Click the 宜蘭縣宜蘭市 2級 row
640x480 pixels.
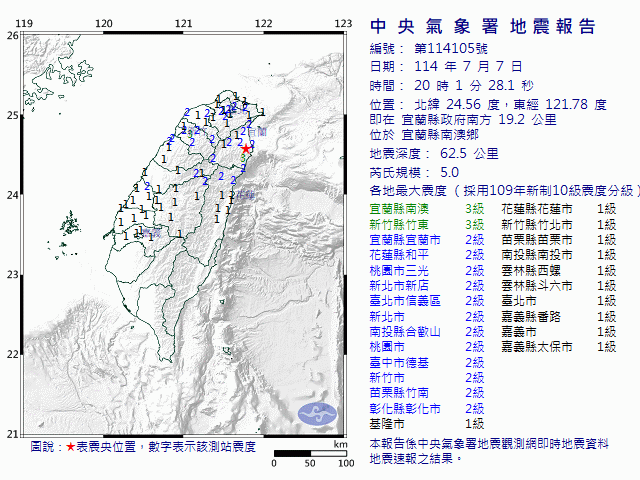[x=427, y=240]
